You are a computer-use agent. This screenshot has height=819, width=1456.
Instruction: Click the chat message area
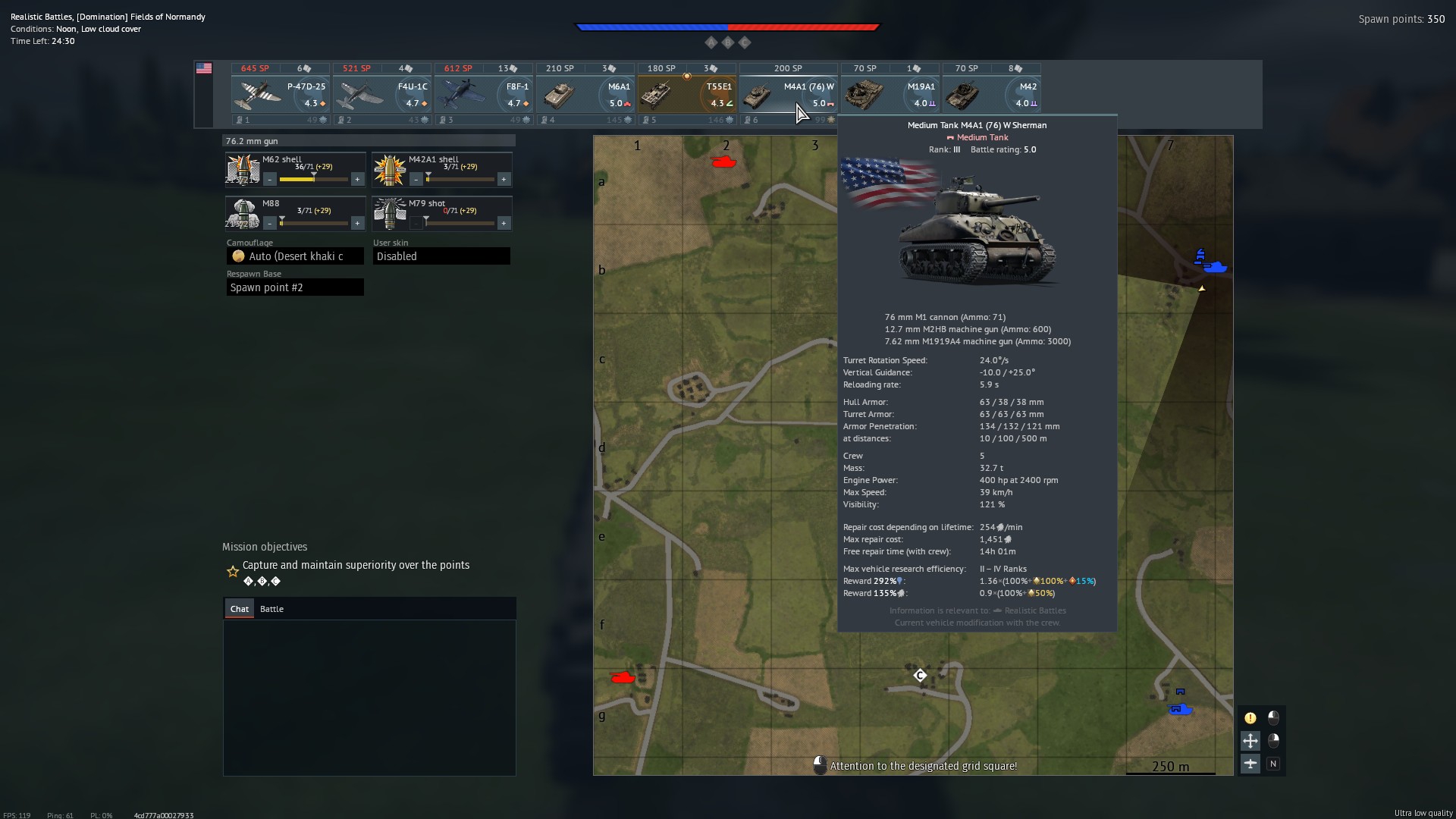369,698
